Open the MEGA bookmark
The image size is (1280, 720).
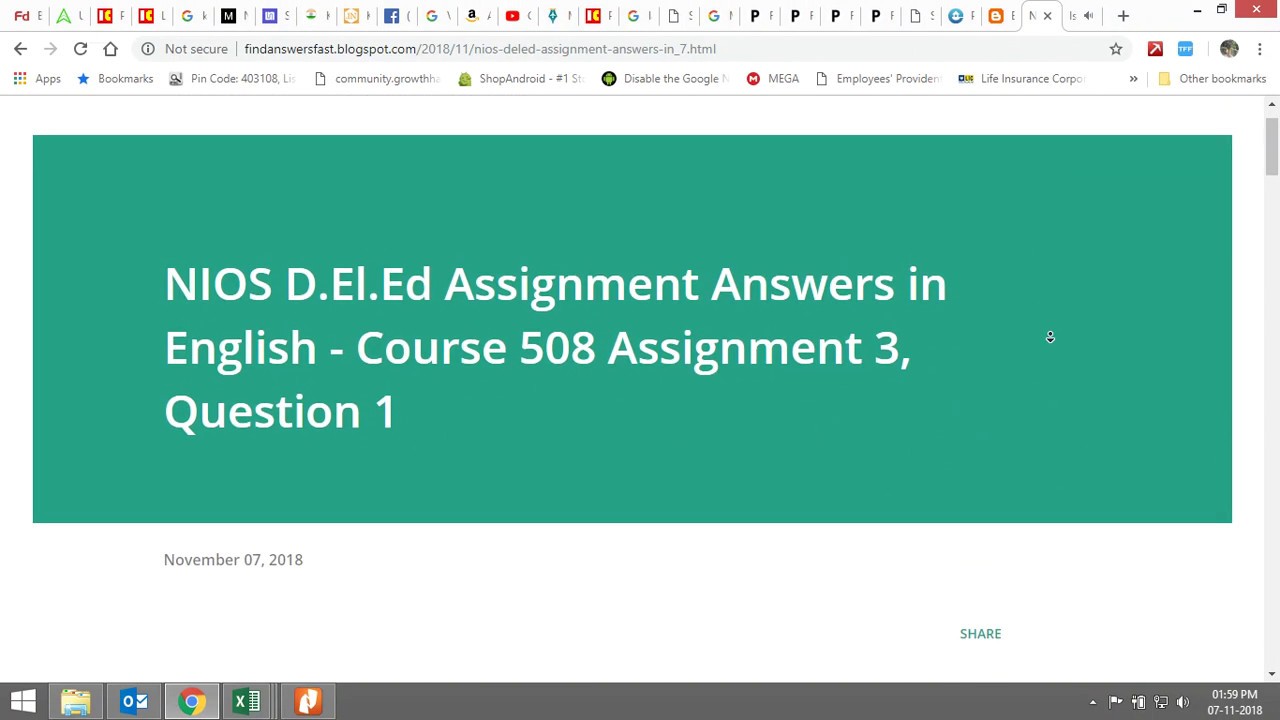coord(772,78)
